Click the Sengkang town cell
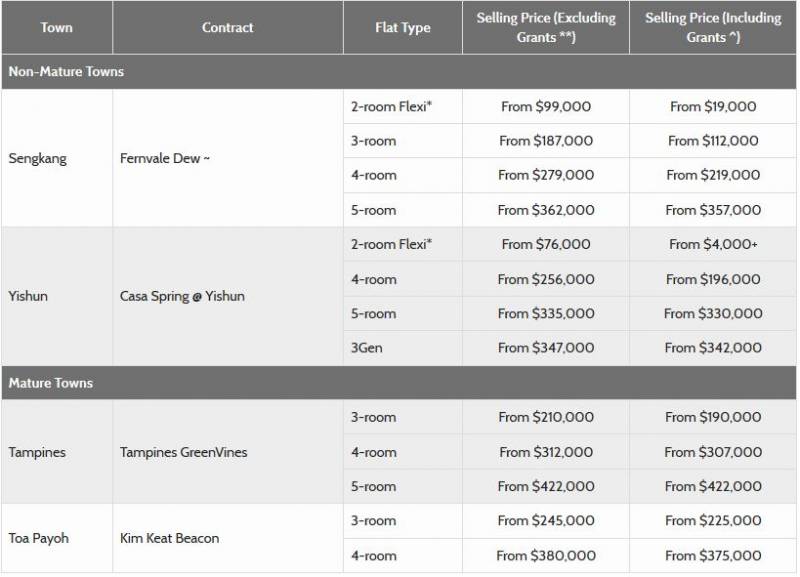Viewport: 800px width, 577px height. pos(38,158)
